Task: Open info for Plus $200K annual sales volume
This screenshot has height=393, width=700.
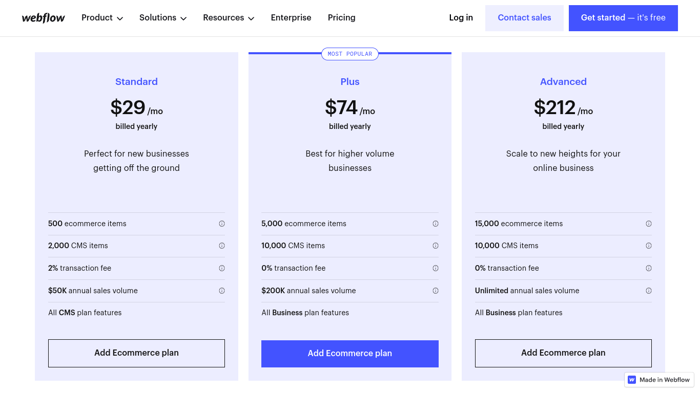Action: 435,291
